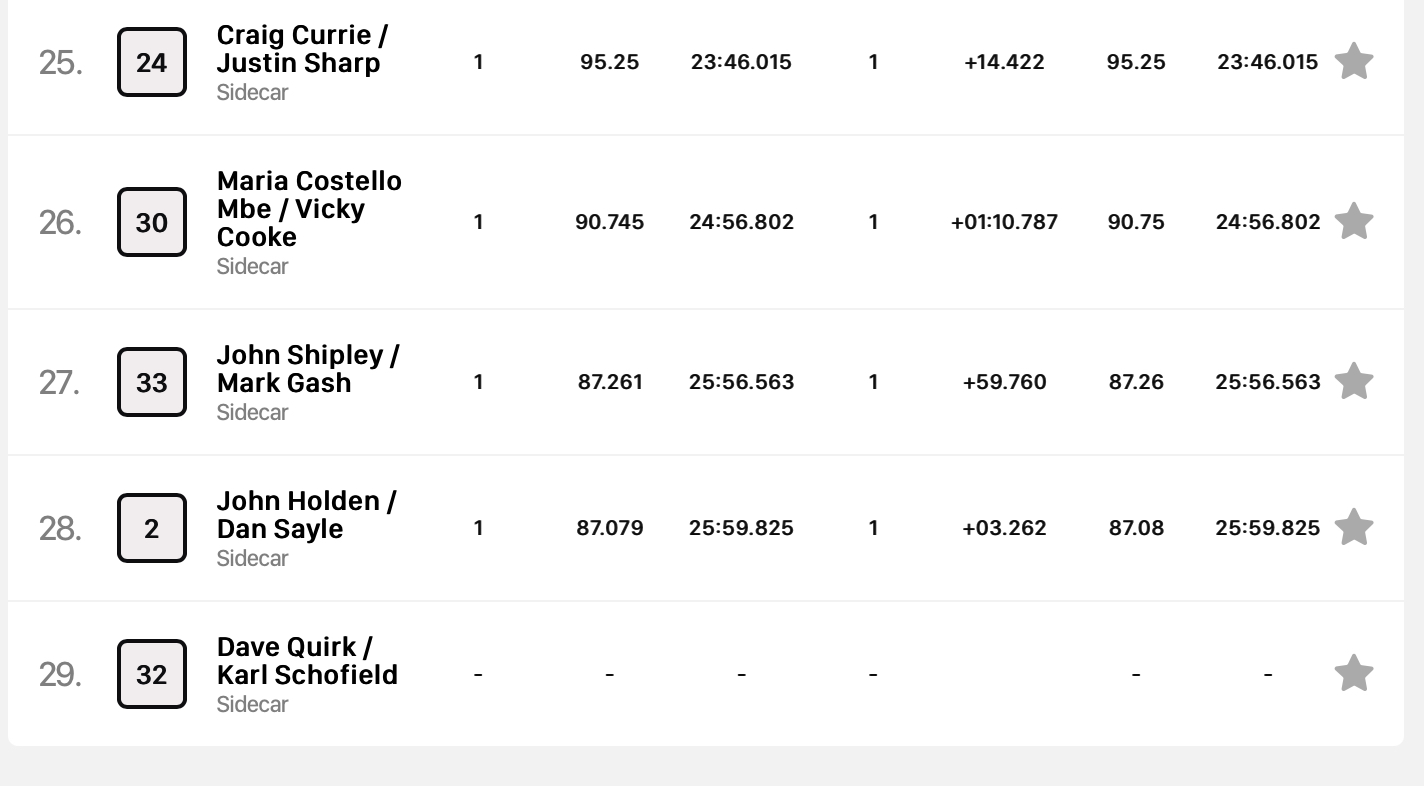Toggle favorite star for John Shipley / Mark Gash
This screenshot has width=1424, height=786.
pyautogui.click(x=1353, y=381)
